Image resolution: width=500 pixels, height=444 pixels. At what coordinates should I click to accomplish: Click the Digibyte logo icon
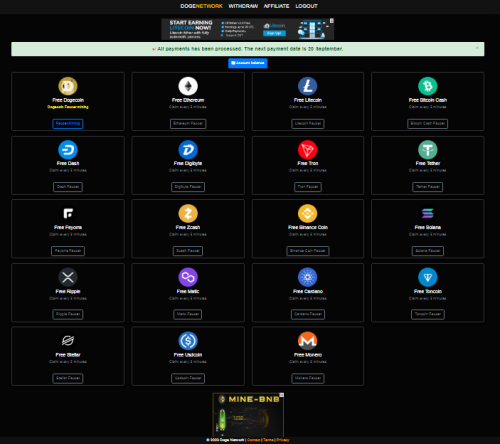(x=188, y=150)
